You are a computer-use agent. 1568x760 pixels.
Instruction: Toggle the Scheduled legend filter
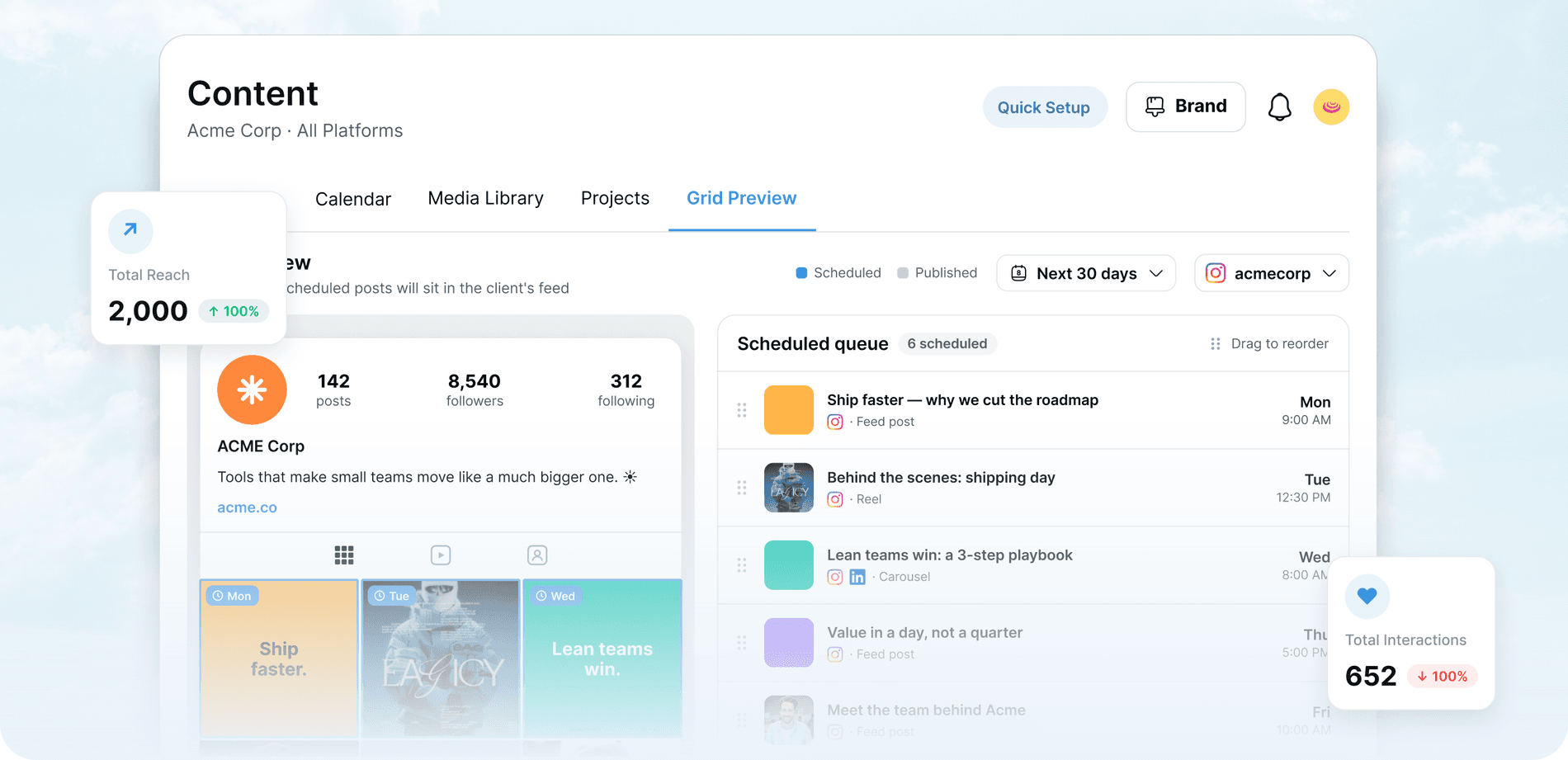click(x=838, y=273)
